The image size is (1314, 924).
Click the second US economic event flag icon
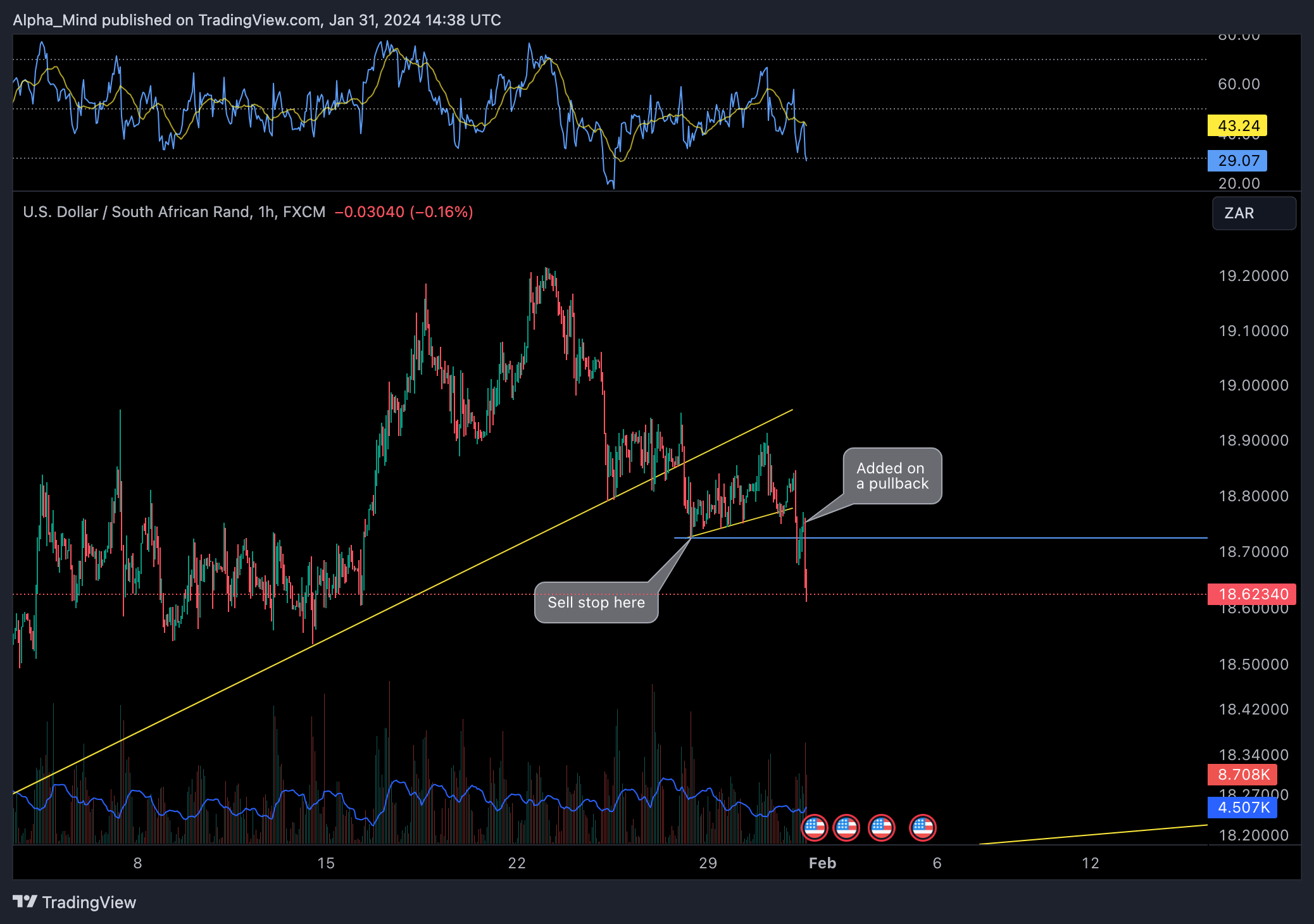click(846, 827)
